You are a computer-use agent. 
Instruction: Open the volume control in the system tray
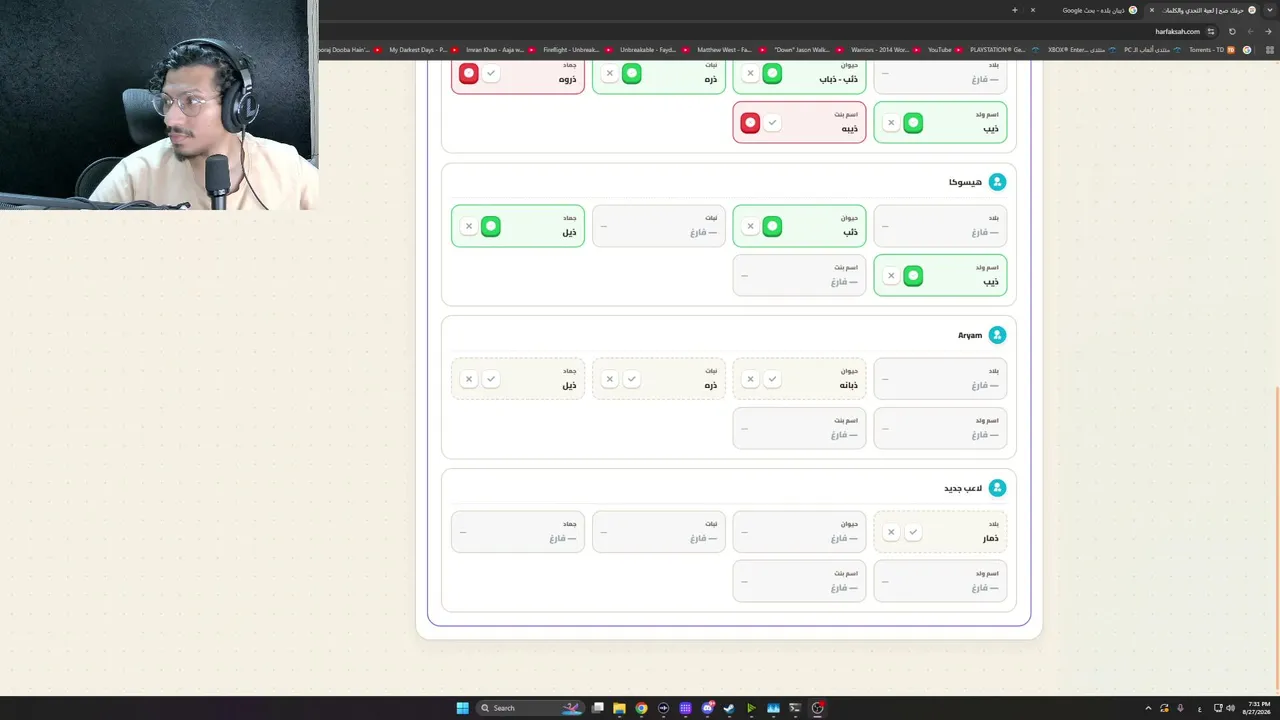coord(1230,708)
